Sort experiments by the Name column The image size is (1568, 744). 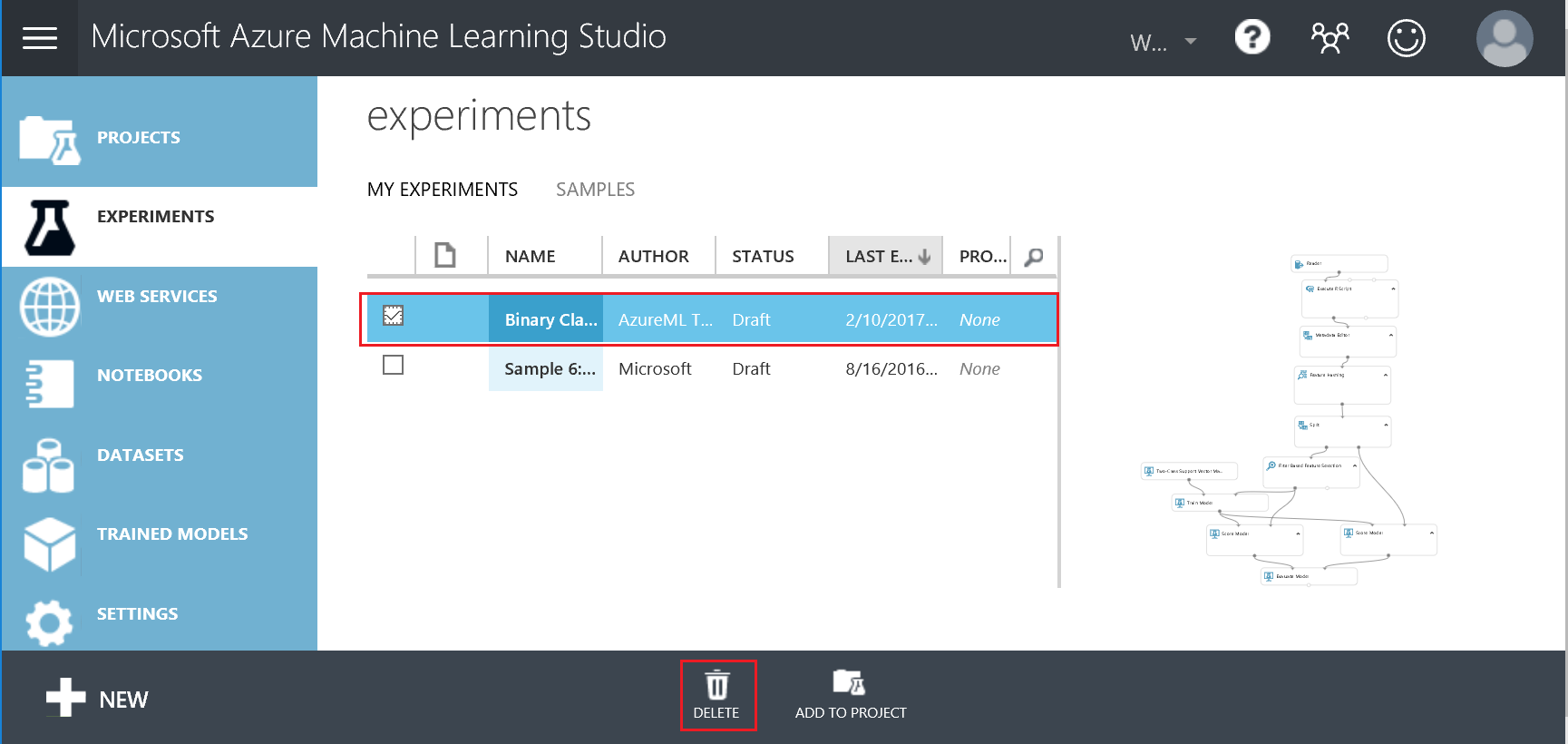pos(531,257)
